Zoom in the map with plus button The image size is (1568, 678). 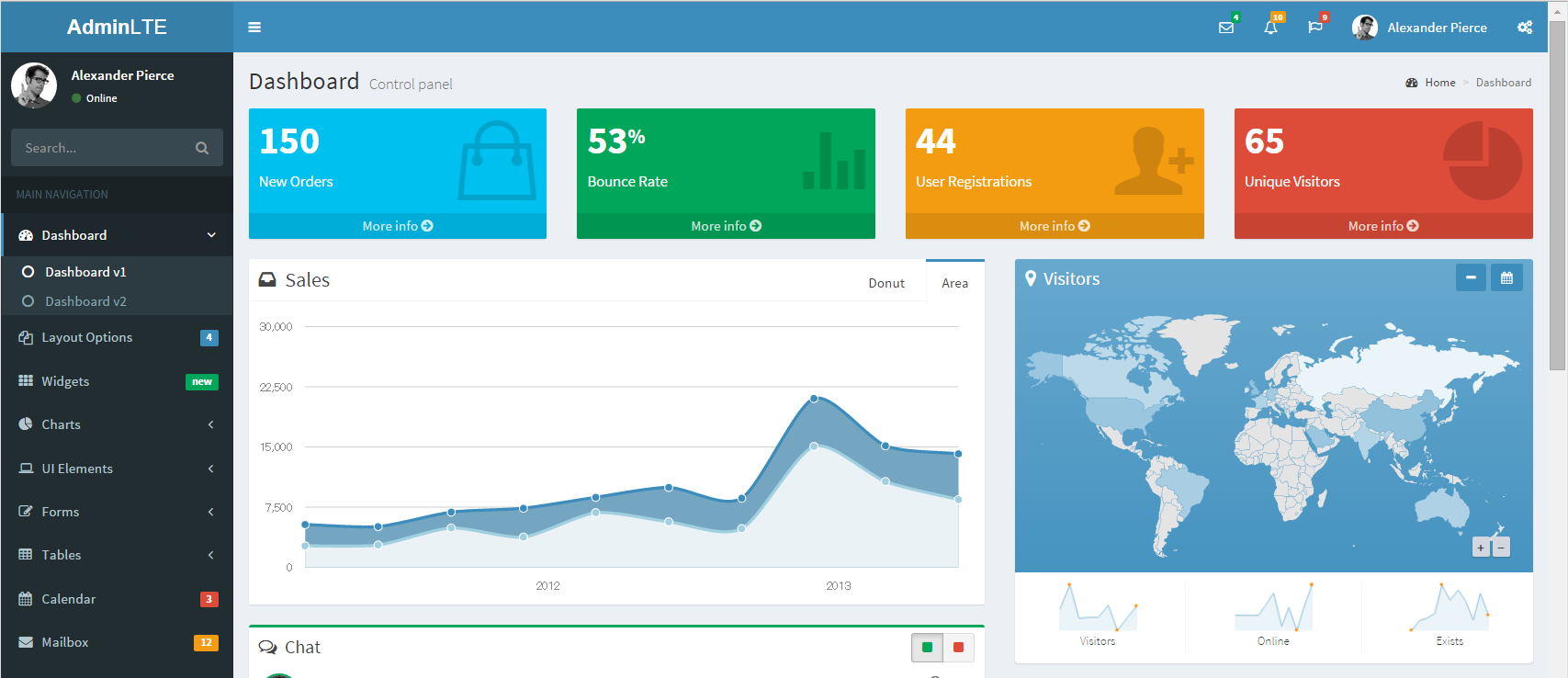tap(1481, 548)
